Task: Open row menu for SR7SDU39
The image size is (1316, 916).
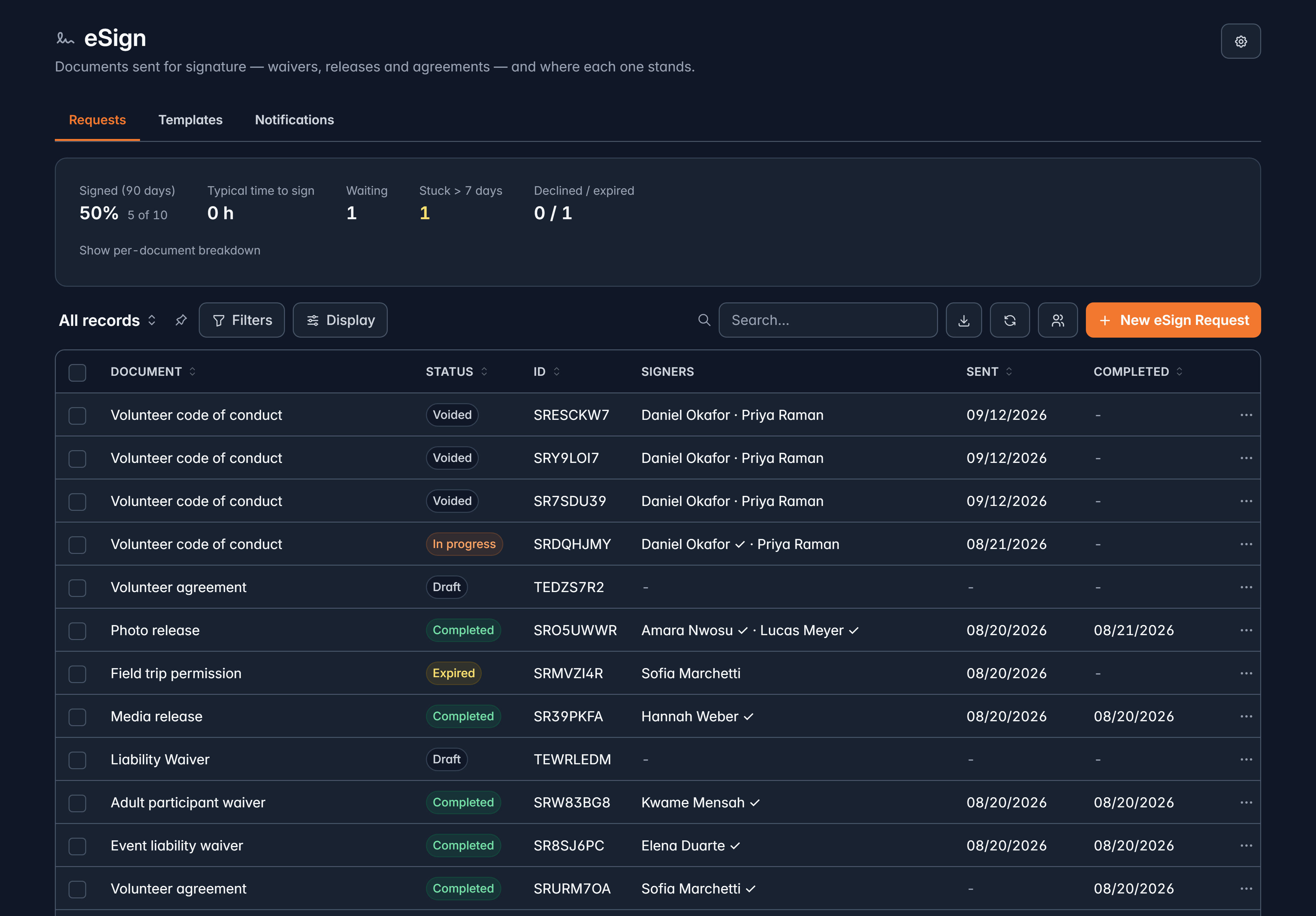Action: click(1245, 501)
